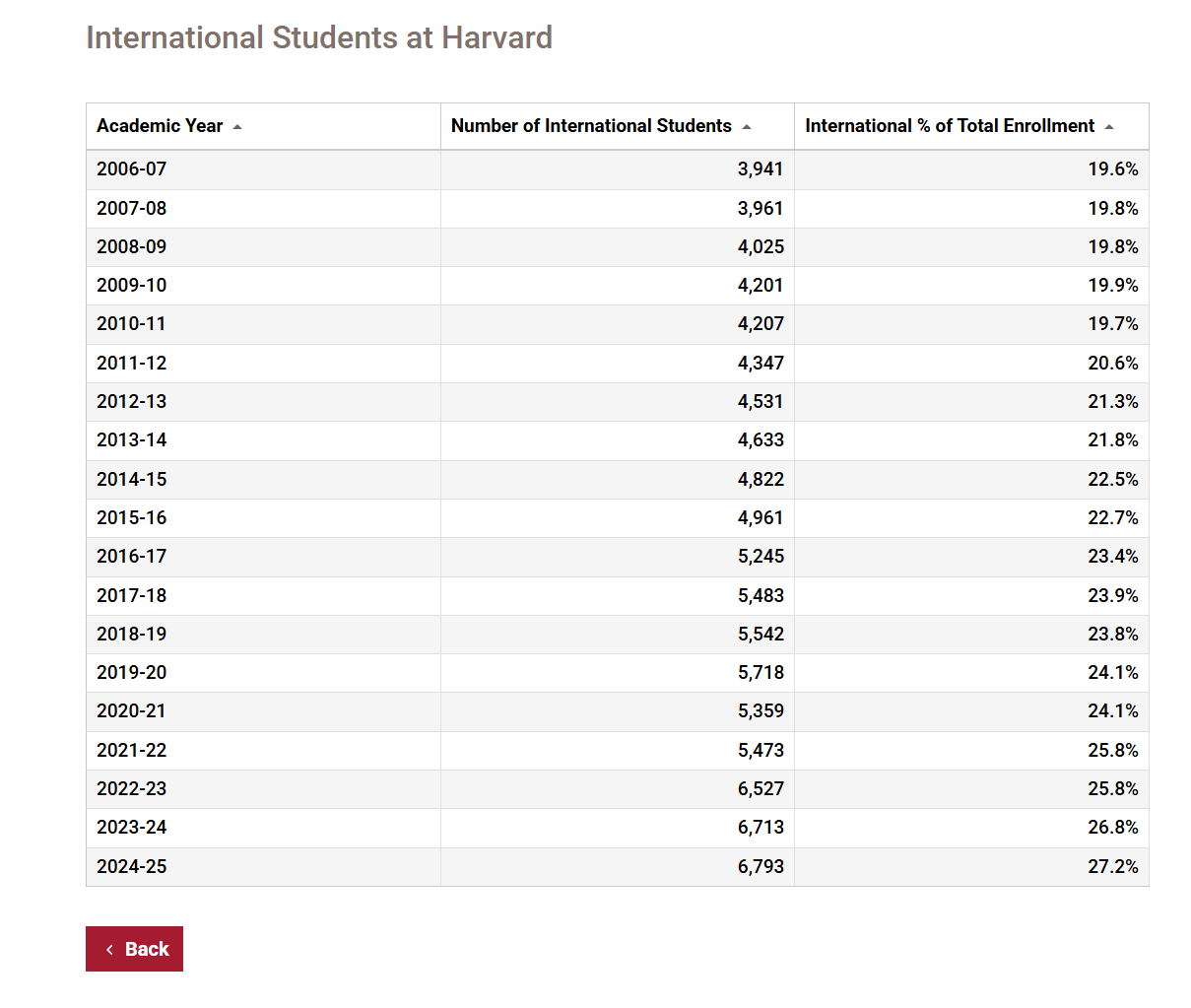Click the 27.2% enrollment percentage cell
The height and width of the screenshot is (1008, 1191).
tap(1112, 867)
